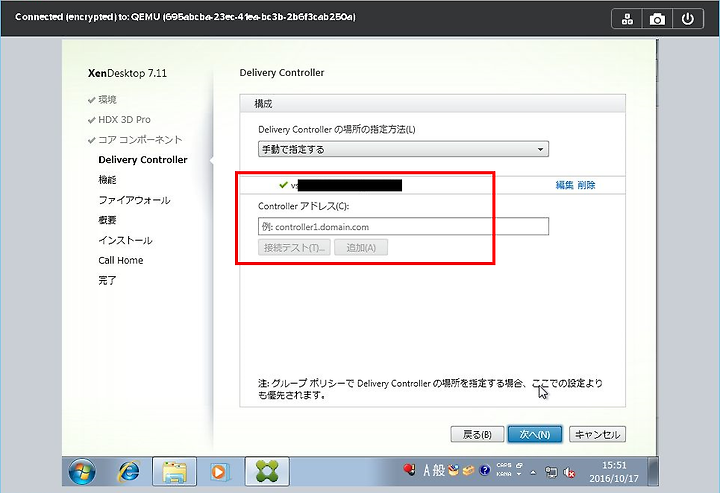Select the 'コア コンポーネント' wizard step
Viewport: 720px width, 493px height.
tap(141, 140)
